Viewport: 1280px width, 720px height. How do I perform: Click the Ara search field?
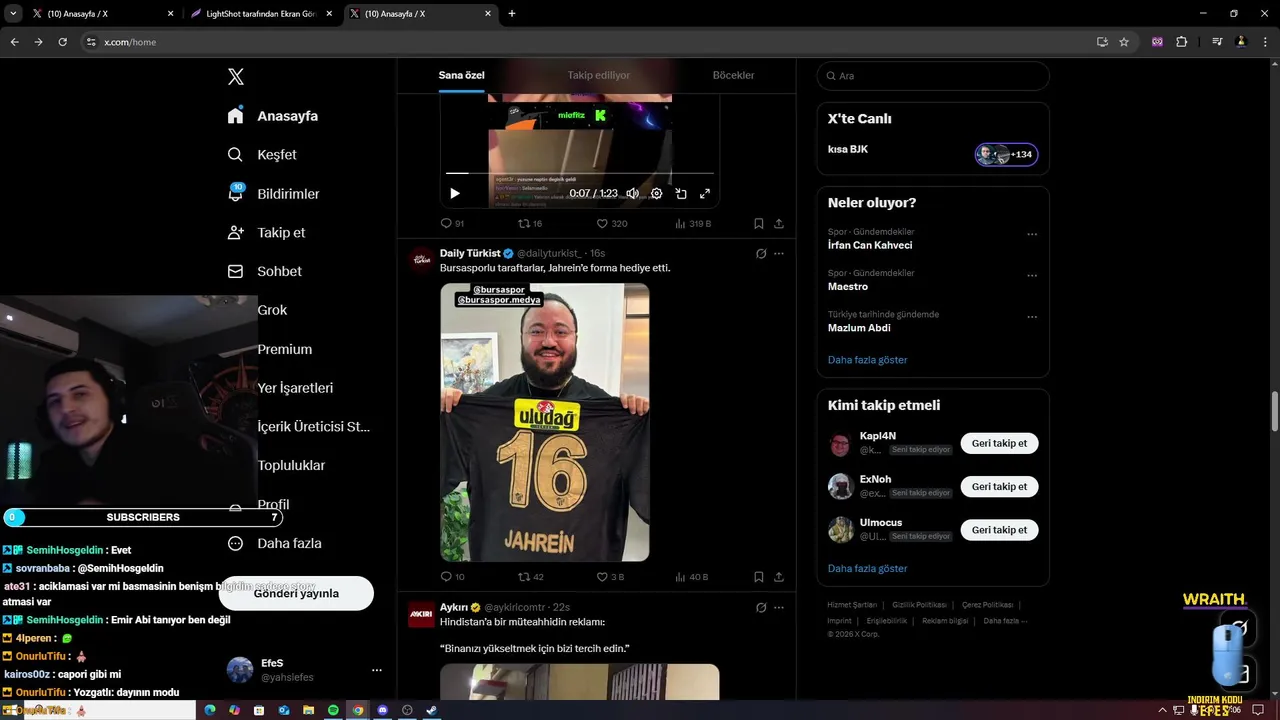point(933,76)
